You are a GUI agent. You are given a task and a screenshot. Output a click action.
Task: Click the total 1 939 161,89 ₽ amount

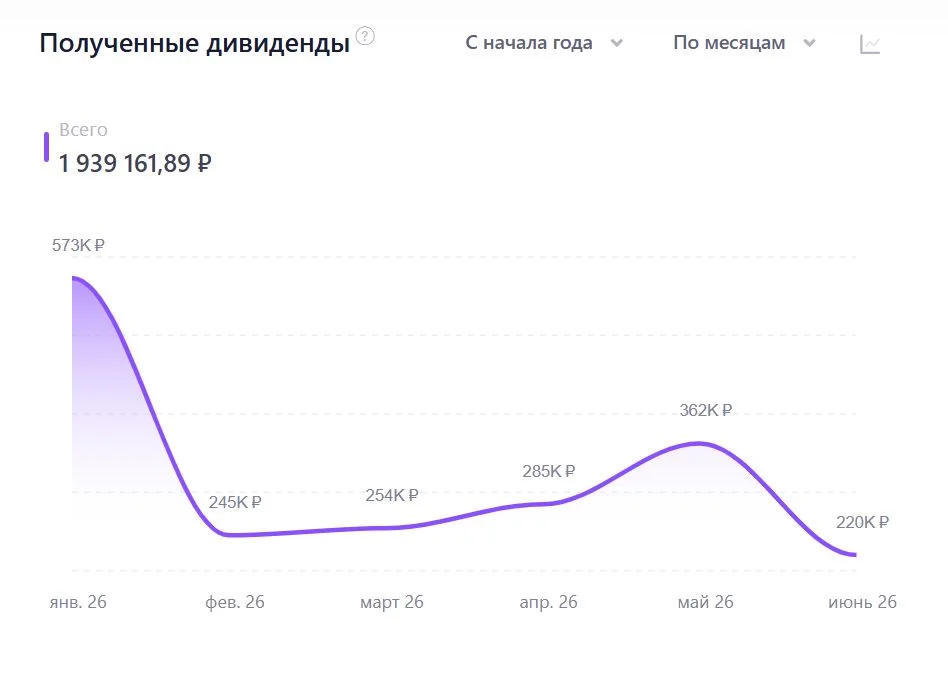[135, 163]
